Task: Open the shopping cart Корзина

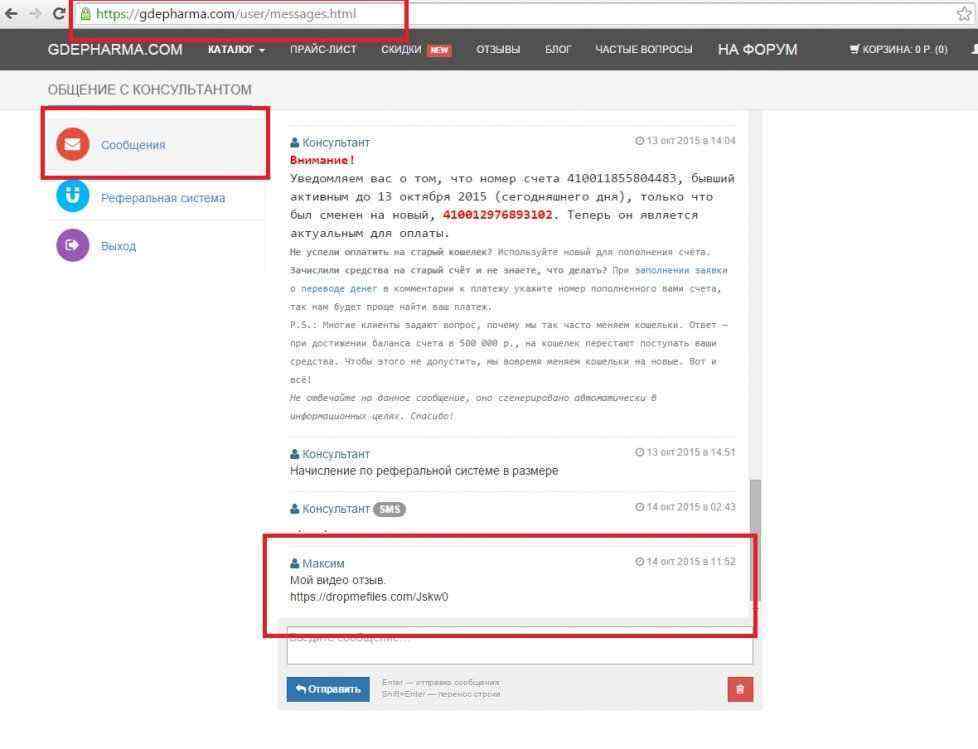Action: click(898, 50)
